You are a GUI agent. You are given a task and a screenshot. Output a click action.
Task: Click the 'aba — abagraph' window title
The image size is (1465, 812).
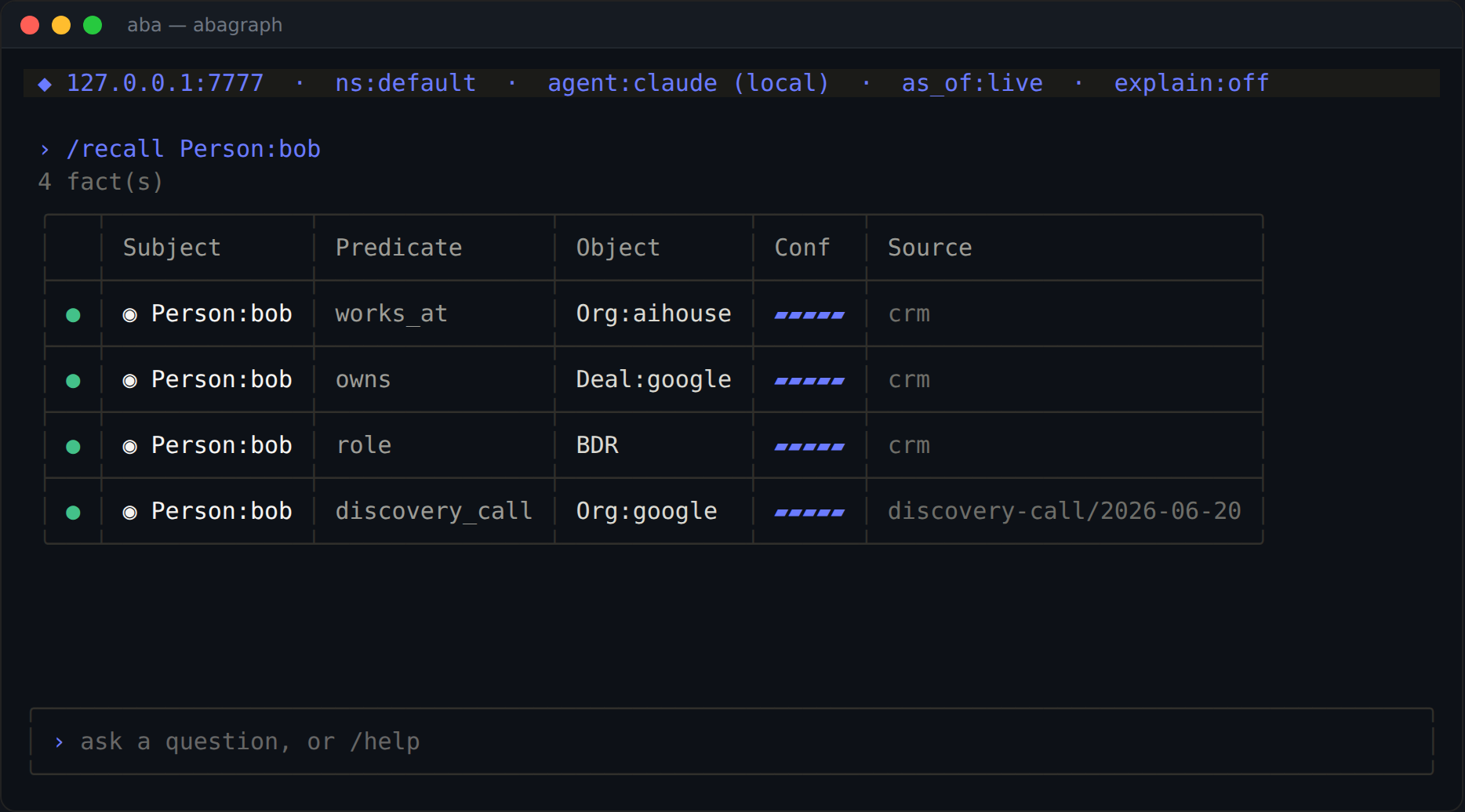205,25
